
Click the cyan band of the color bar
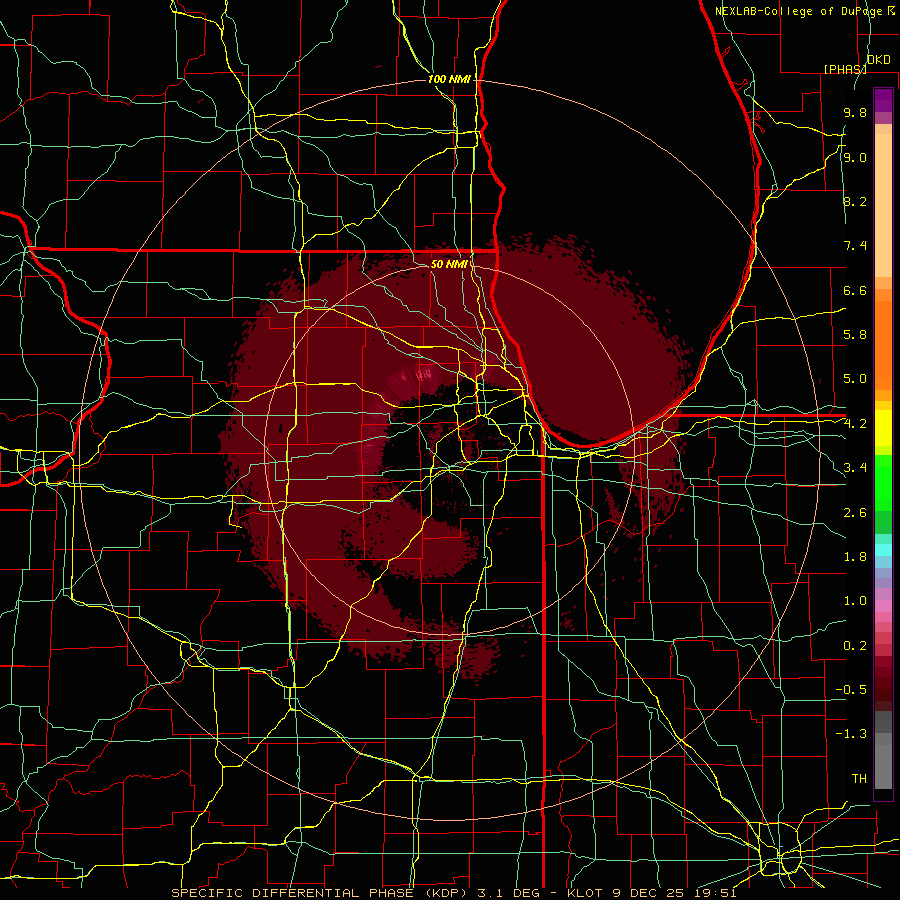[x=883, y=550]
